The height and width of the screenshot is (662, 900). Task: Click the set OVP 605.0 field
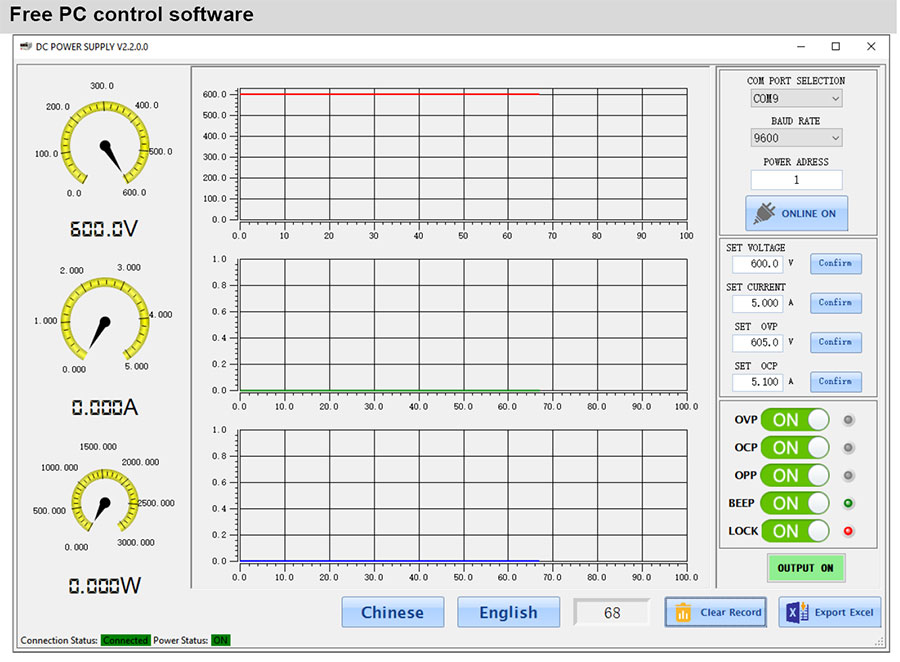pos(758,343)
